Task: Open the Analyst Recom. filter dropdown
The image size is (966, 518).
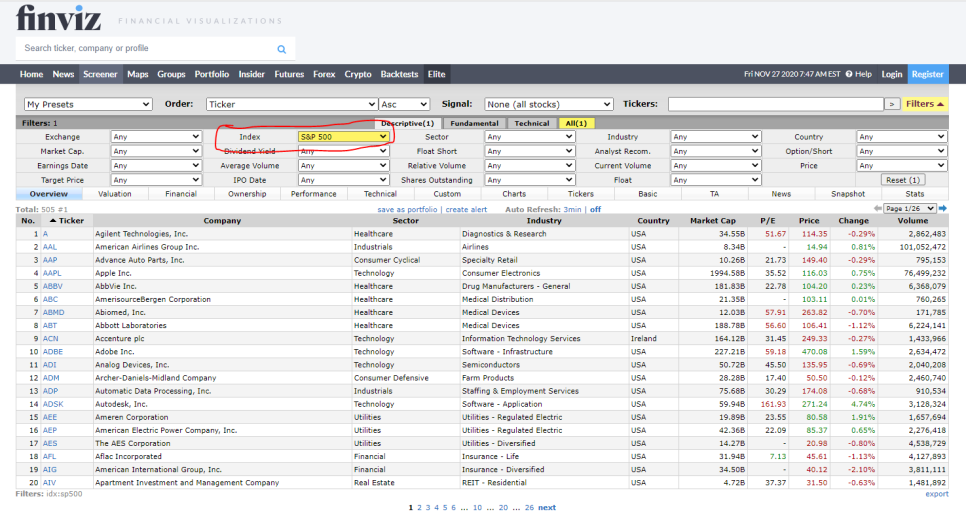Action: [x=716, y=151]
